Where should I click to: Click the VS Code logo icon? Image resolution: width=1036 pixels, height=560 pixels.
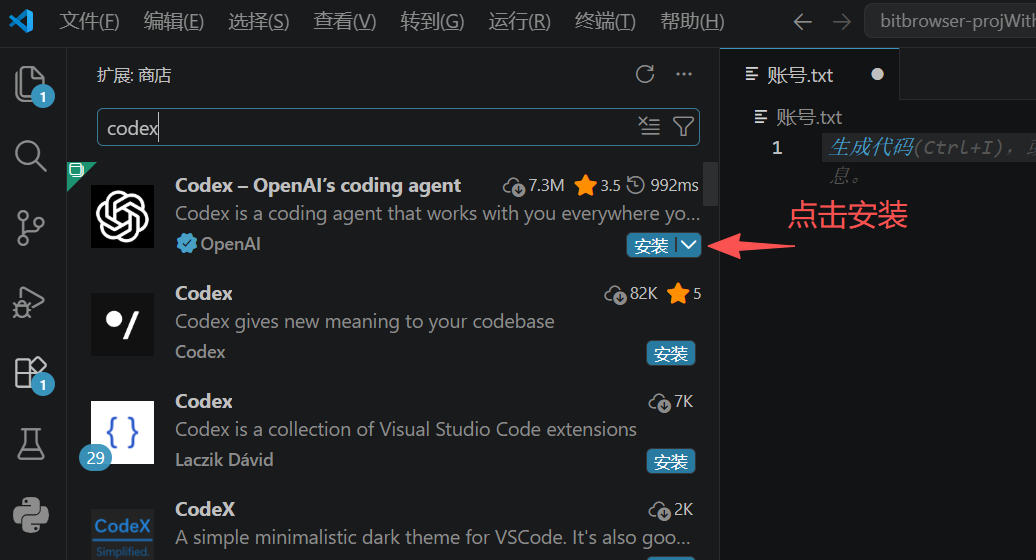click(21, 21)
